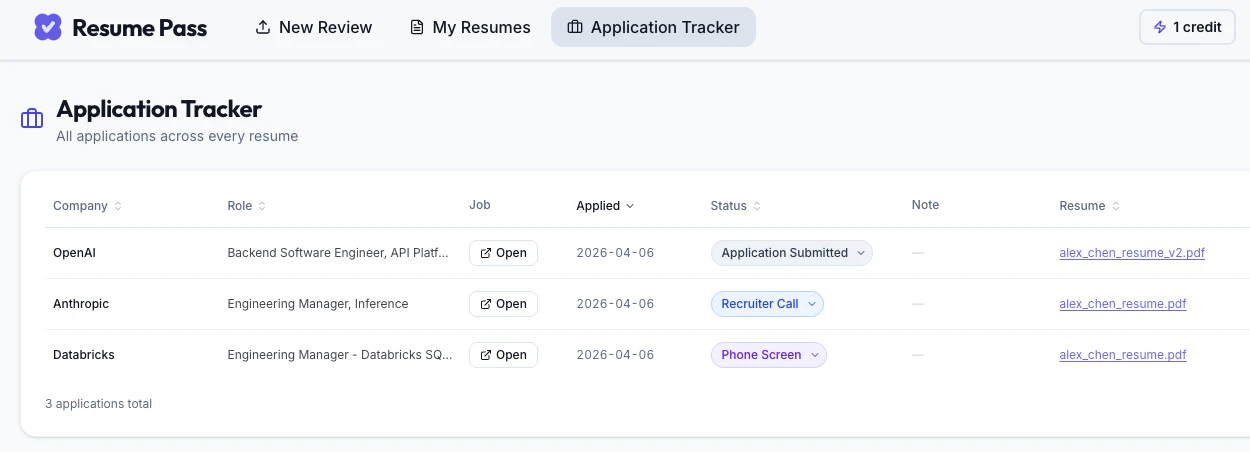This screenshot has height=452, width=1250.
Task: Click the Resume column sort arrows
Action: [1116, 206]
